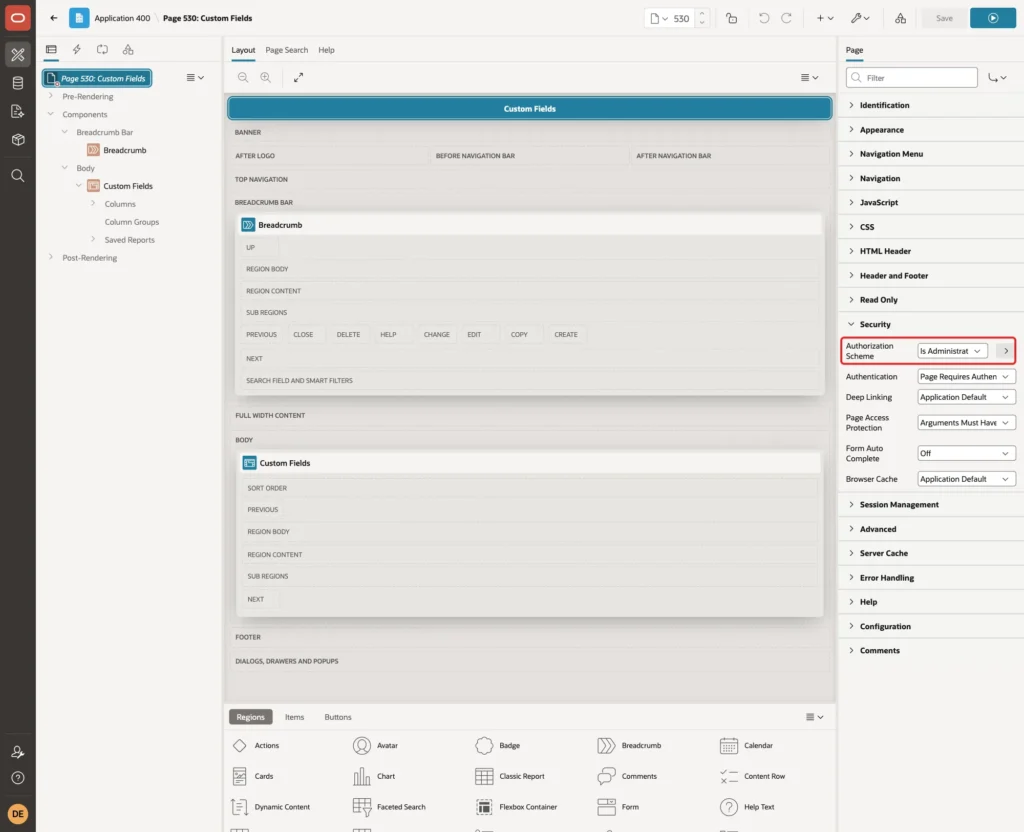Open the help question mark icon

coord(18,778)
